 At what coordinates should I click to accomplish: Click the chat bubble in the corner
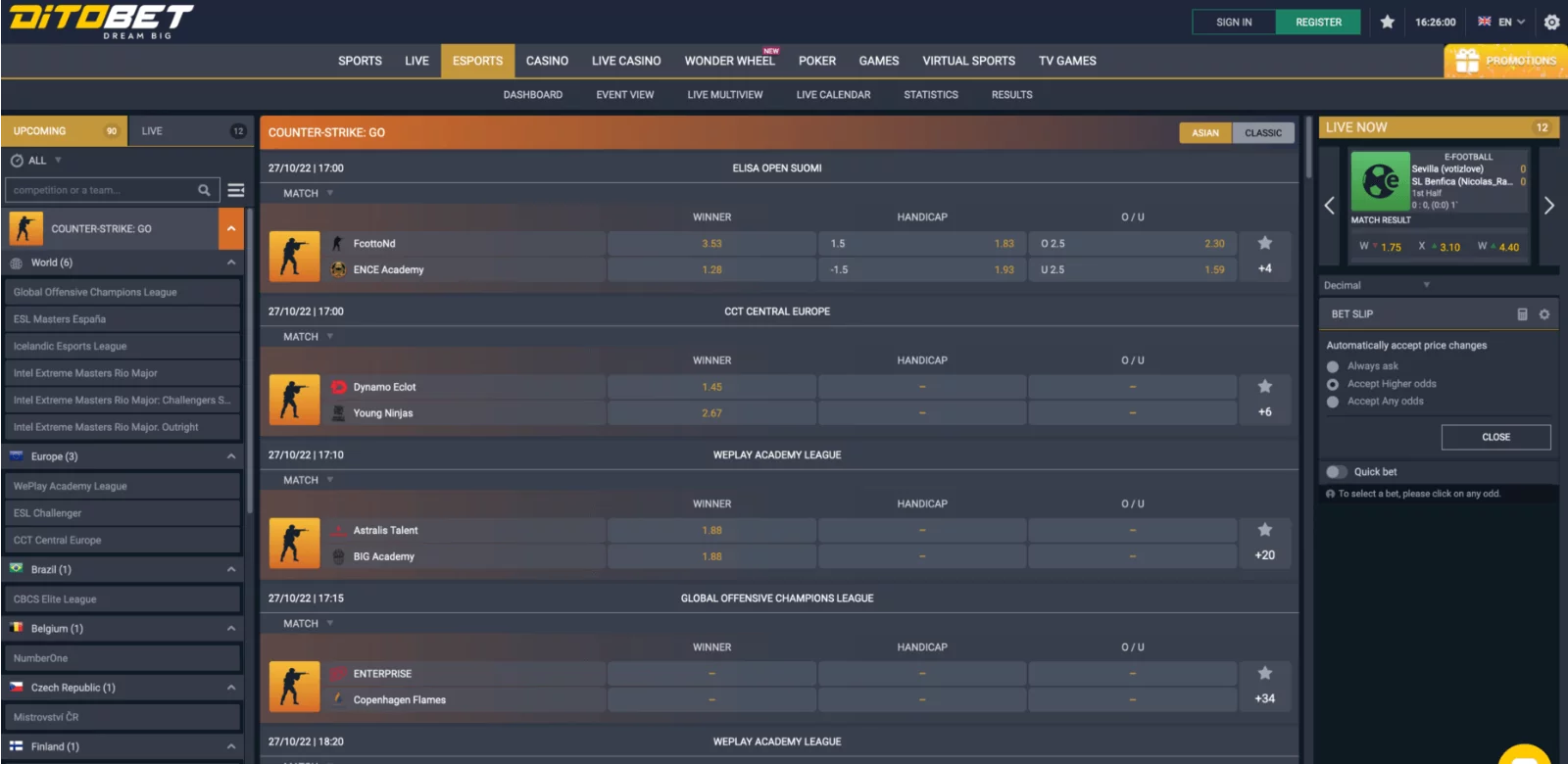coord(1525,755)
